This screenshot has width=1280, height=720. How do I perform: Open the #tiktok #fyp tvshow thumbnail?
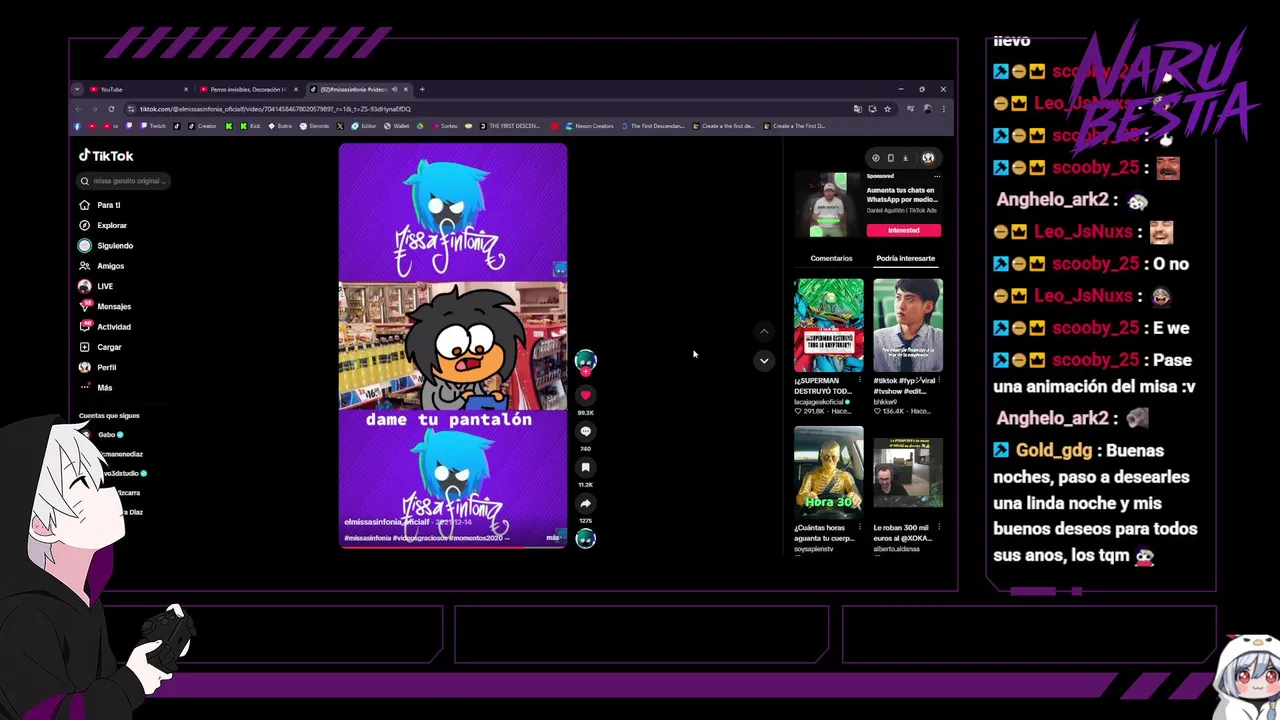pos(908,325)
